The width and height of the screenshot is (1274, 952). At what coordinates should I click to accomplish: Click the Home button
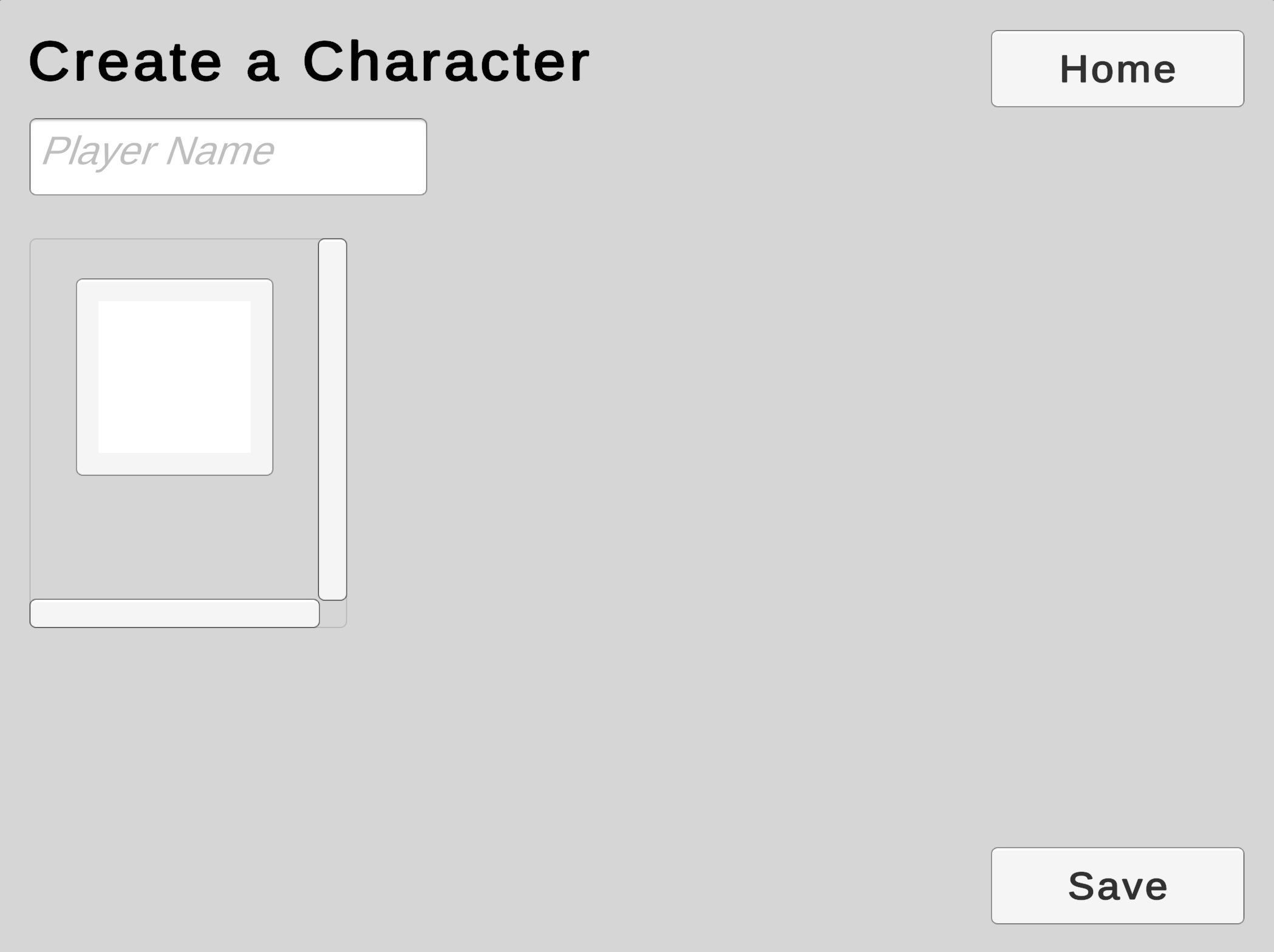(1117, 69)
